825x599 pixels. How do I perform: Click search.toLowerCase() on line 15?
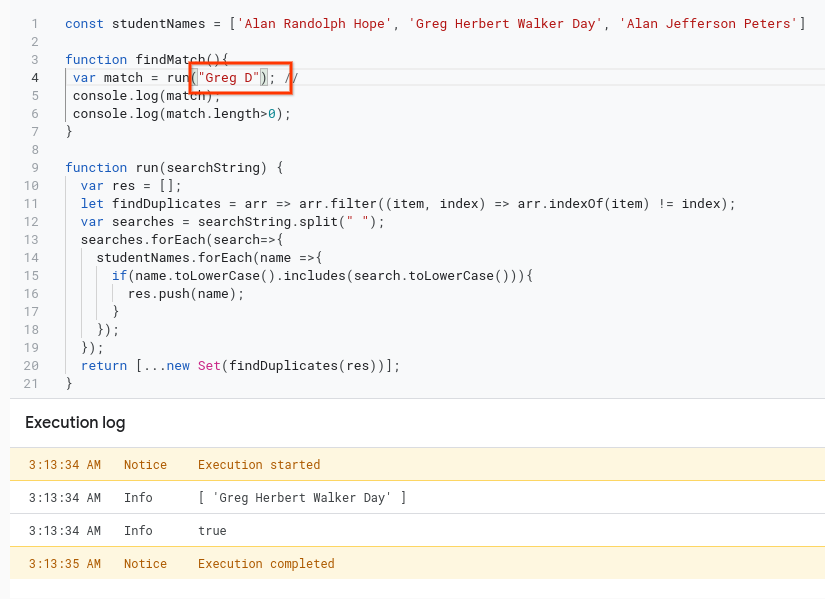[431, 276]
